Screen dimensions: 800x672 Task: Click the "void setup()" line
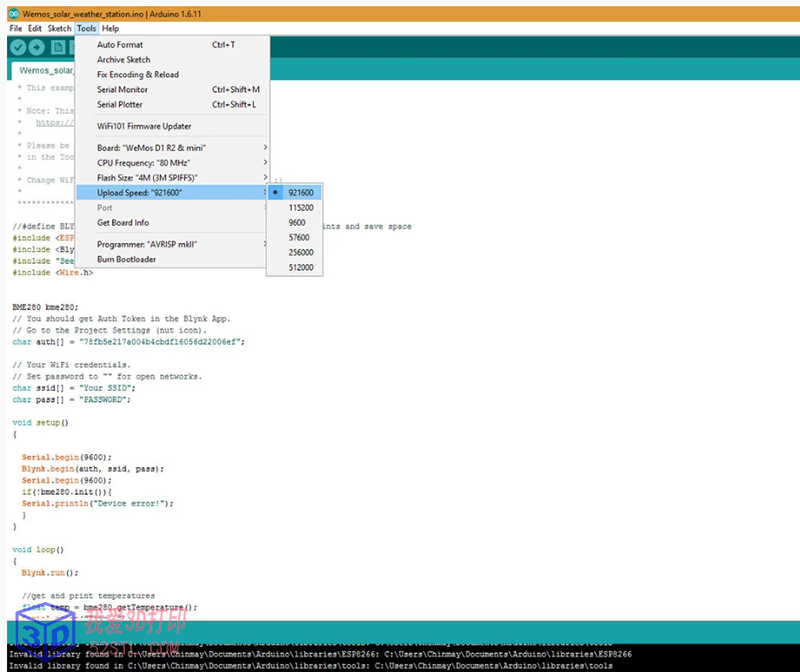click(40, 422)
